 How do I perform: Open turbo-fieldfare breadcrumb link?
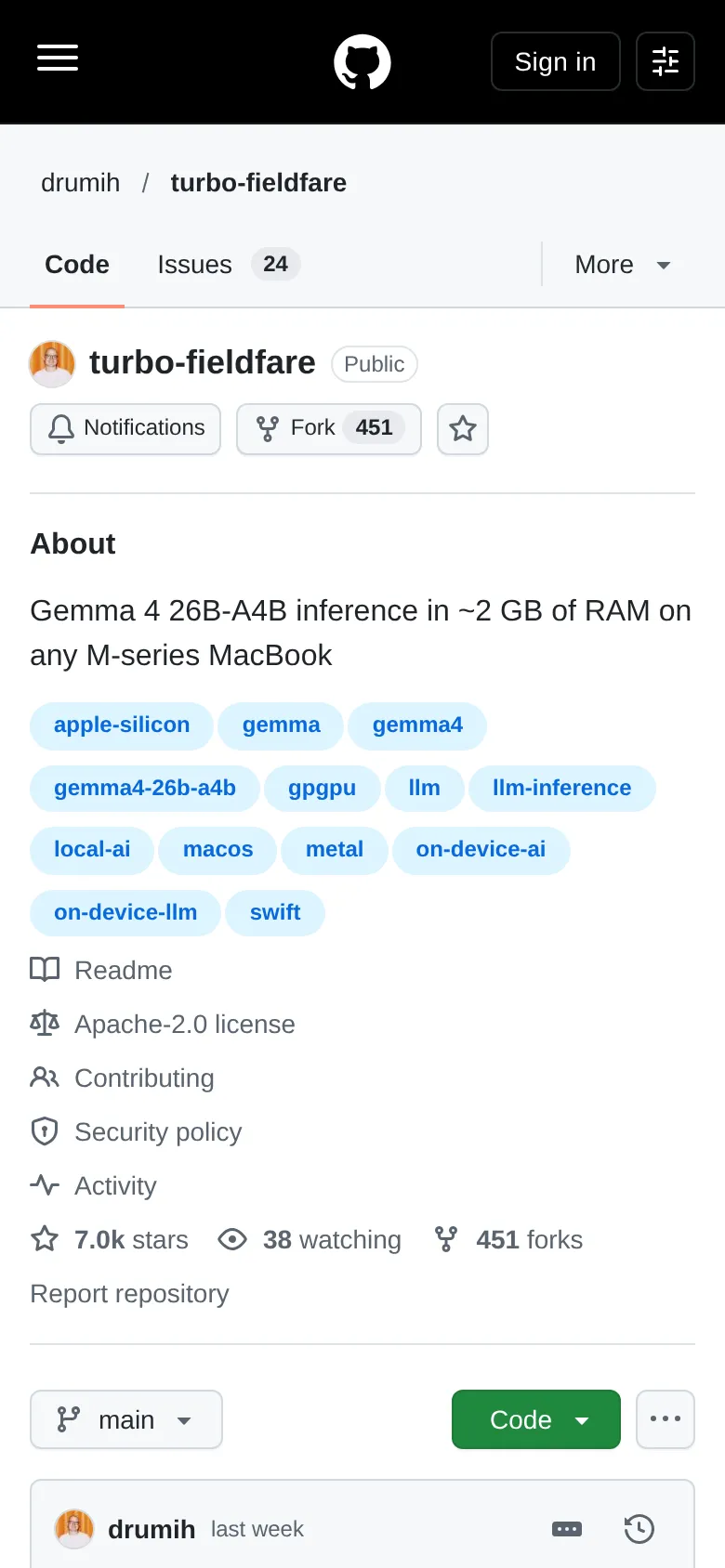coord(258,183)
